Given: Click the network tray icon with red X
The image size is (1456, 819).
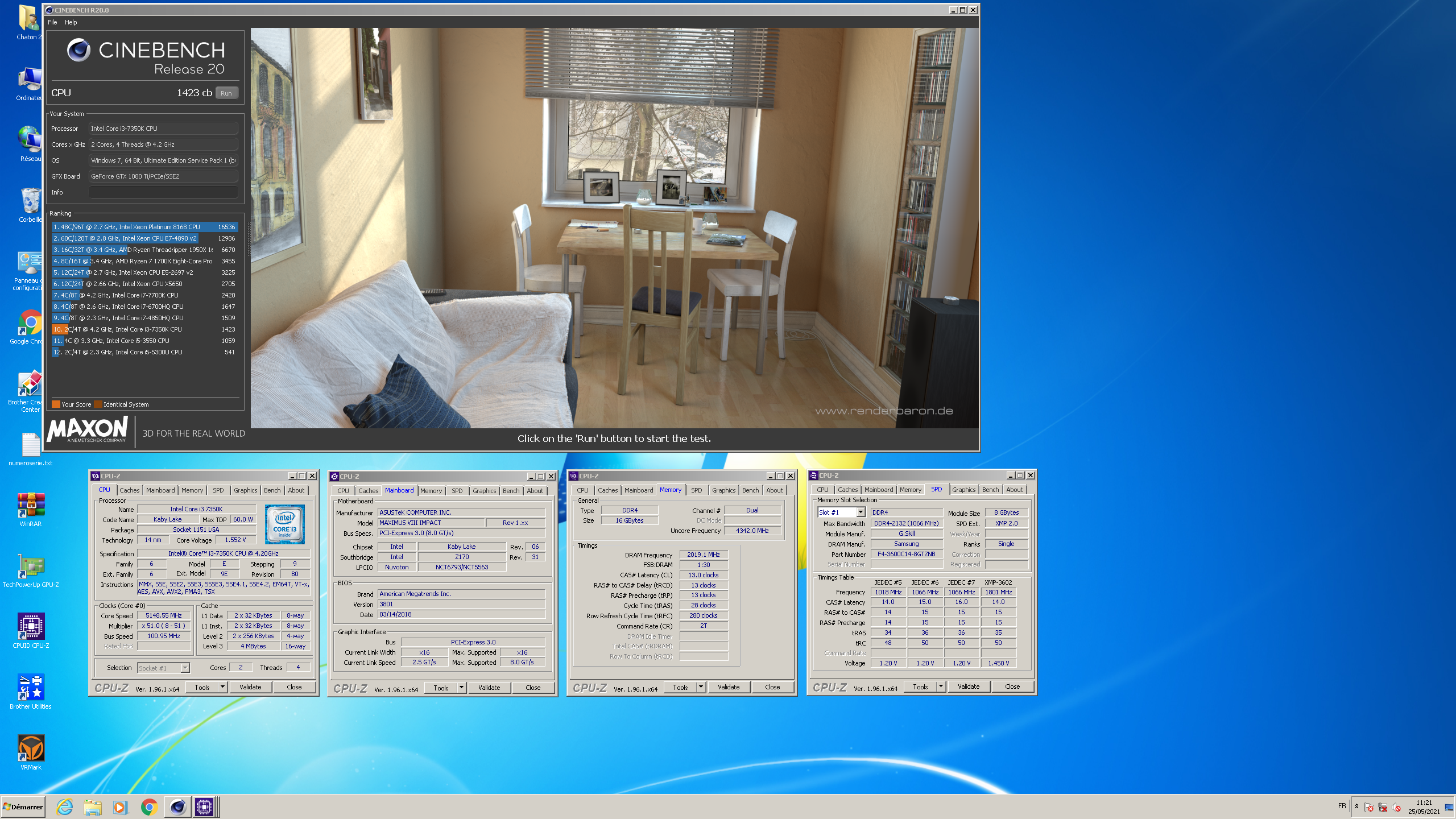Looking at the screenshot, I should coord(1383,807).
